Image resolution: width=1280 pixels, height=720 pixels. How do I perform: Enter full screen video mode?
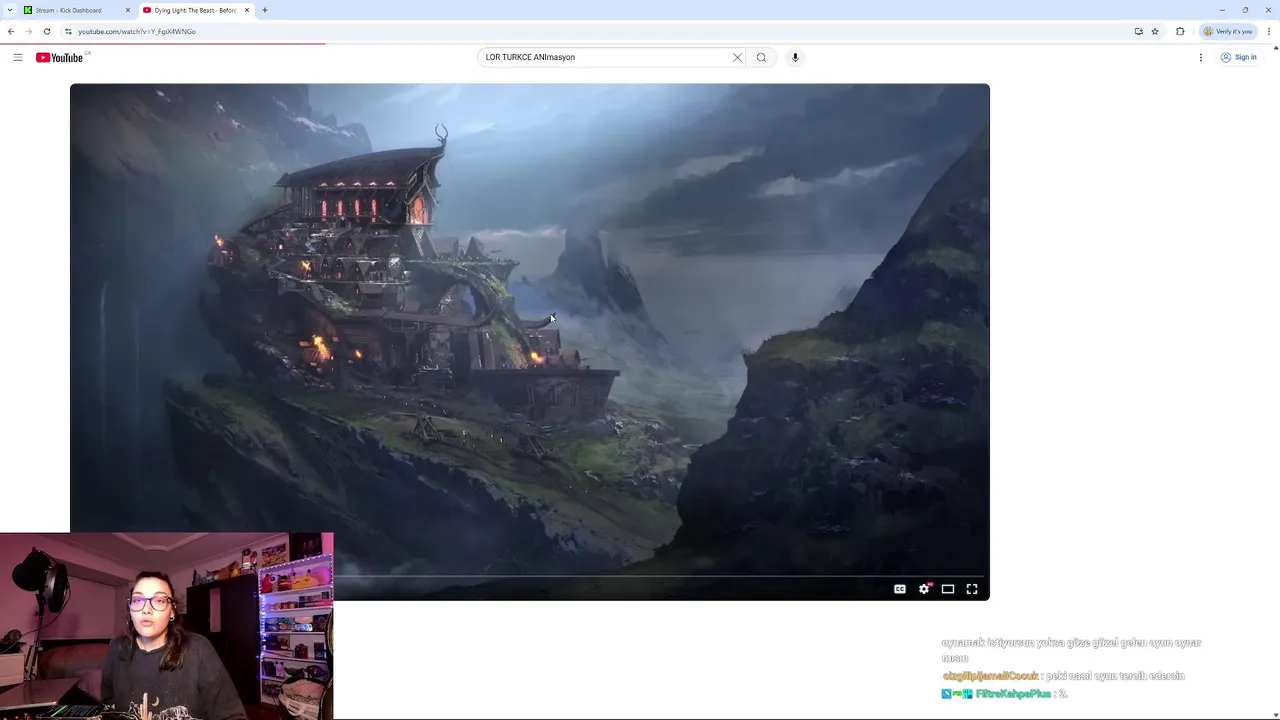click(x=972, y=589)
